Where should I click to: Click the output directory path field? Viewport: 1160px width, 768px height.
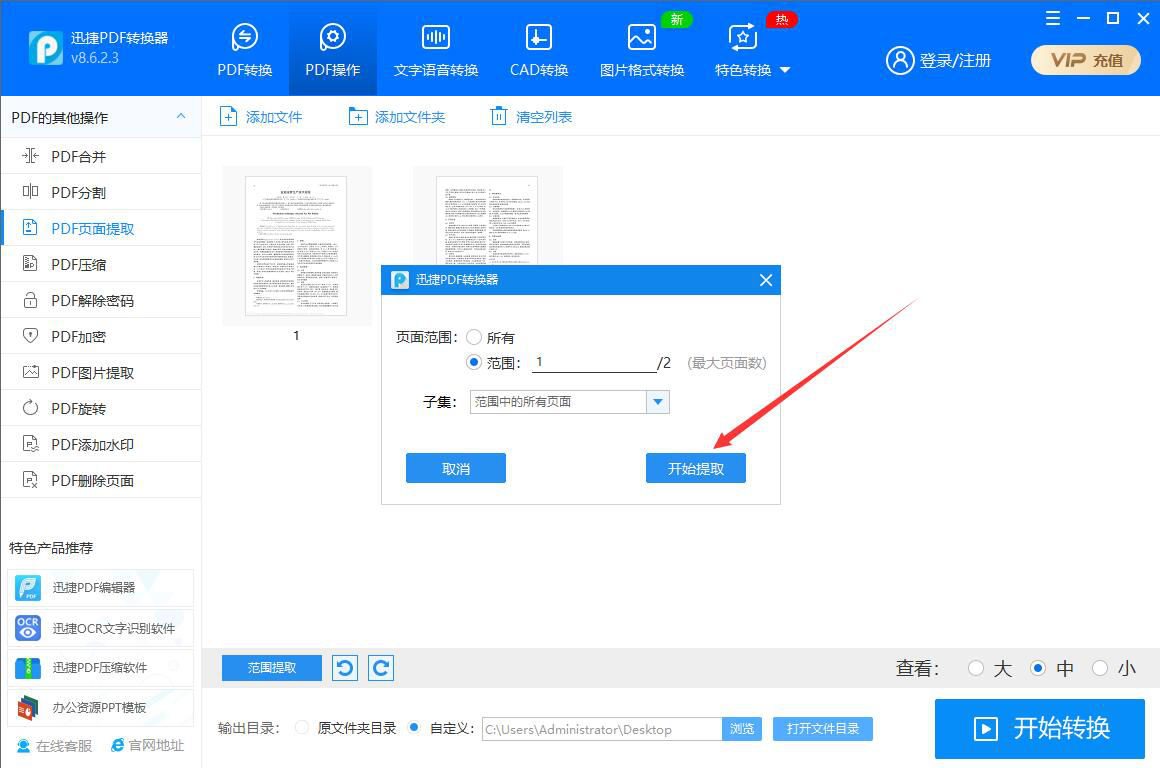tap(601, 729)
